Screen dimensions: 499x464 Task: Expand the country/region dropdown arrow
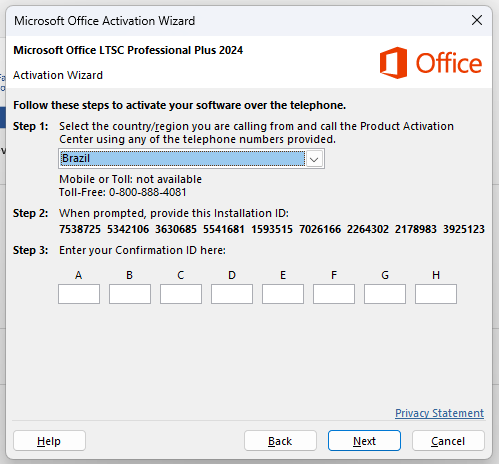(x=314, y=159)
